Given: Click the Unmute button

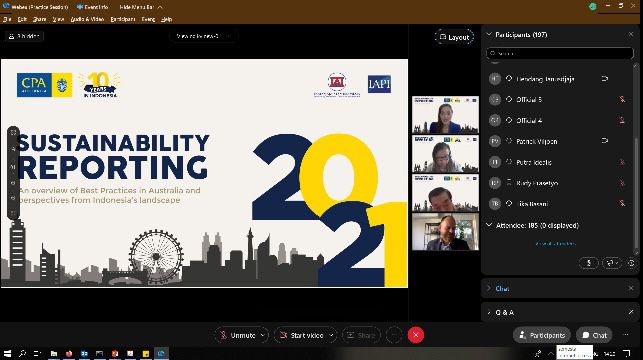Looking at the screenshot, I should (238, 335).
